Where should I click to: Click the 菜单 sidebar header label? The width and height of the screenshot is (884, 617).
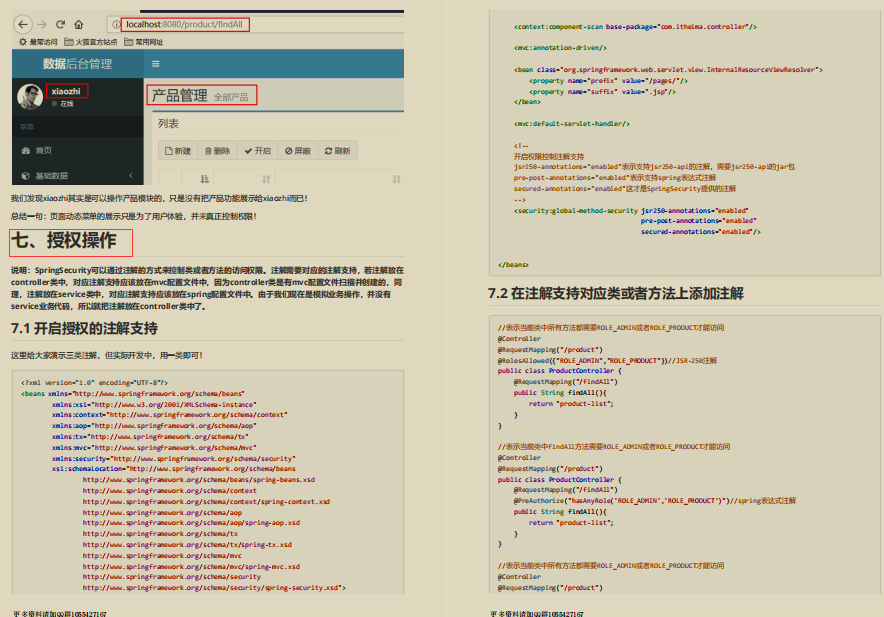pos(26,127)
